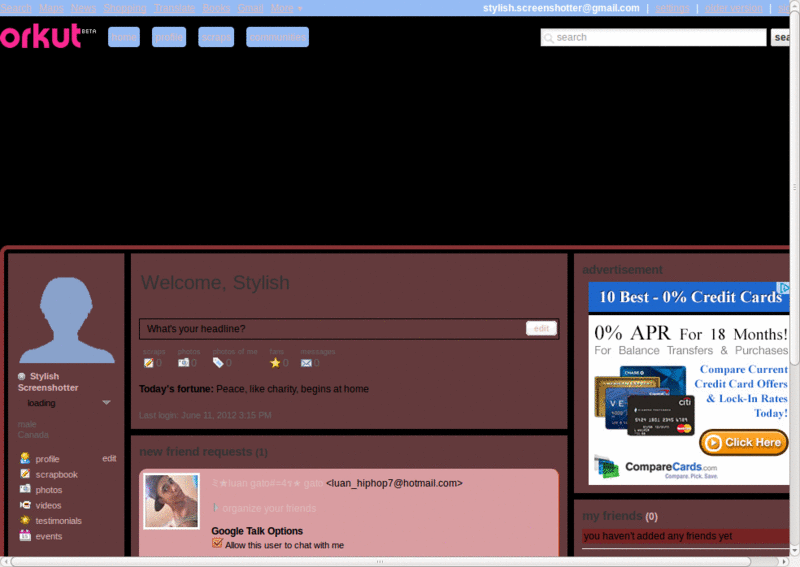Image resolution: width=800 pixels, height=567 pixels.
Task: Expand organize your friends arrow
Action: coord(215,508)
